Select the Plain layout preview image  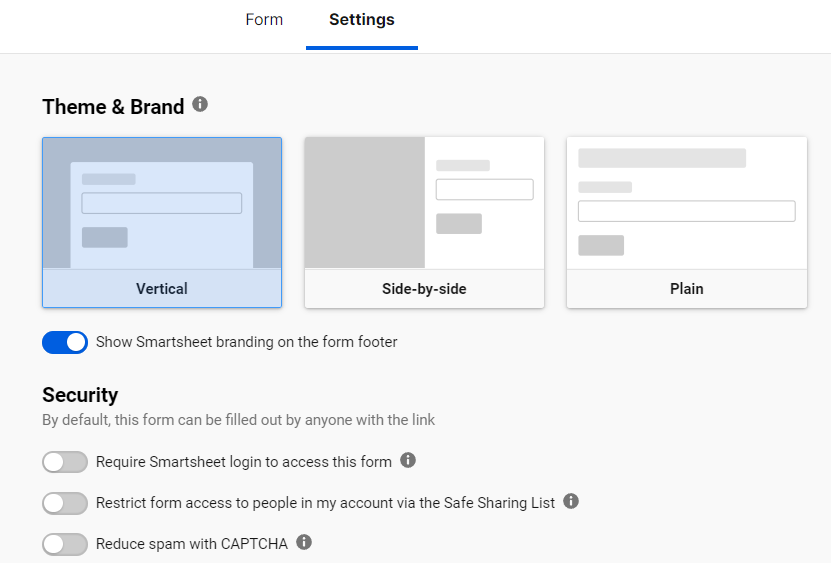pyautogui.click(x=687, y=203)
